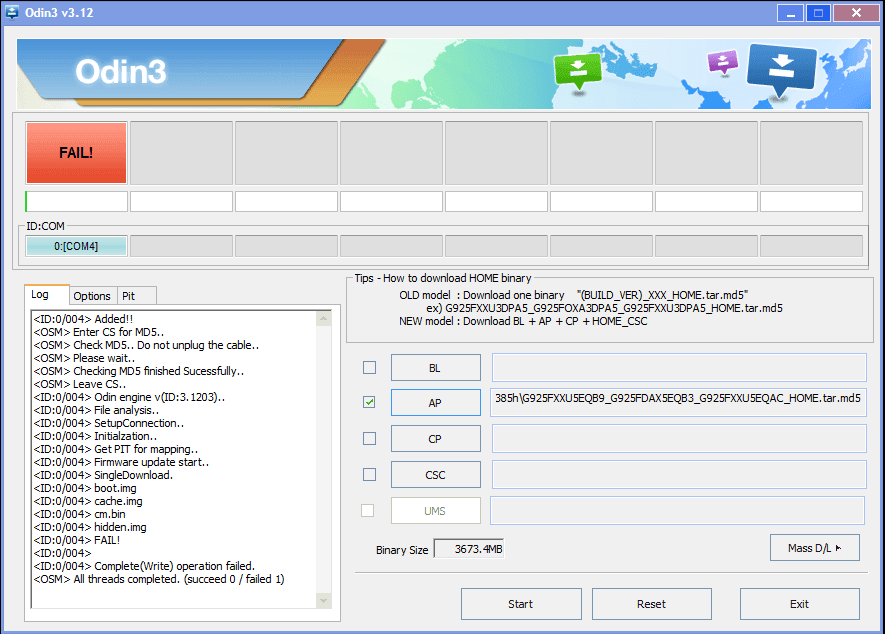885x634 pixels.
Task: Tick the CP file checkbox
Action: tap(369, 438)
